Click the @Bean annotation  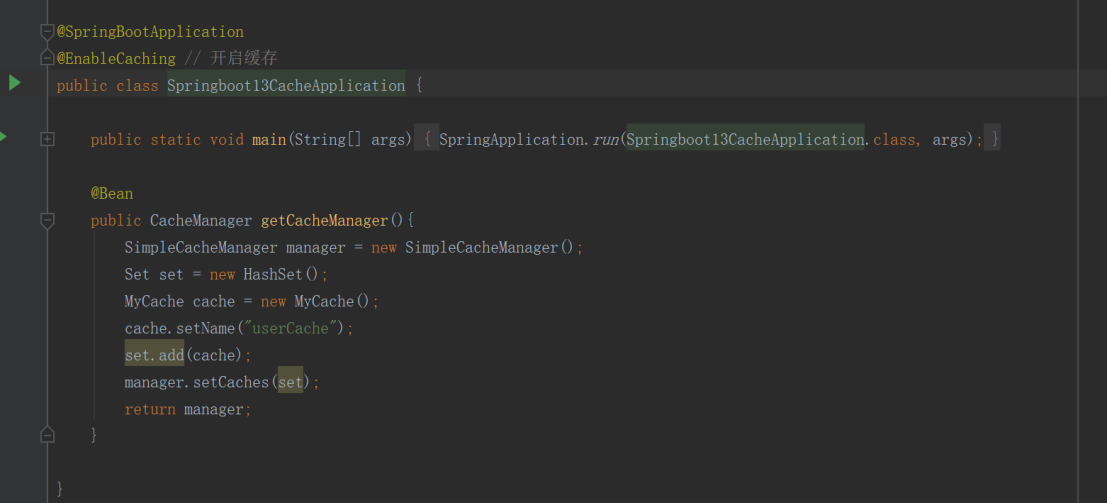point(112,194)
